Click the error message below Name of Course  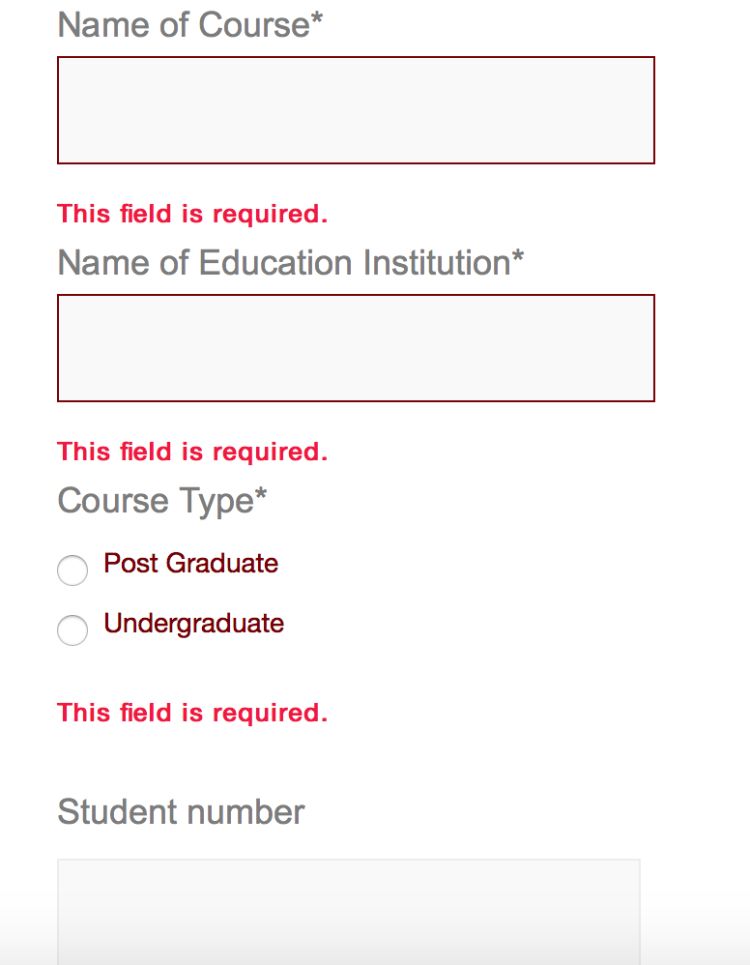tap(192, 213)
